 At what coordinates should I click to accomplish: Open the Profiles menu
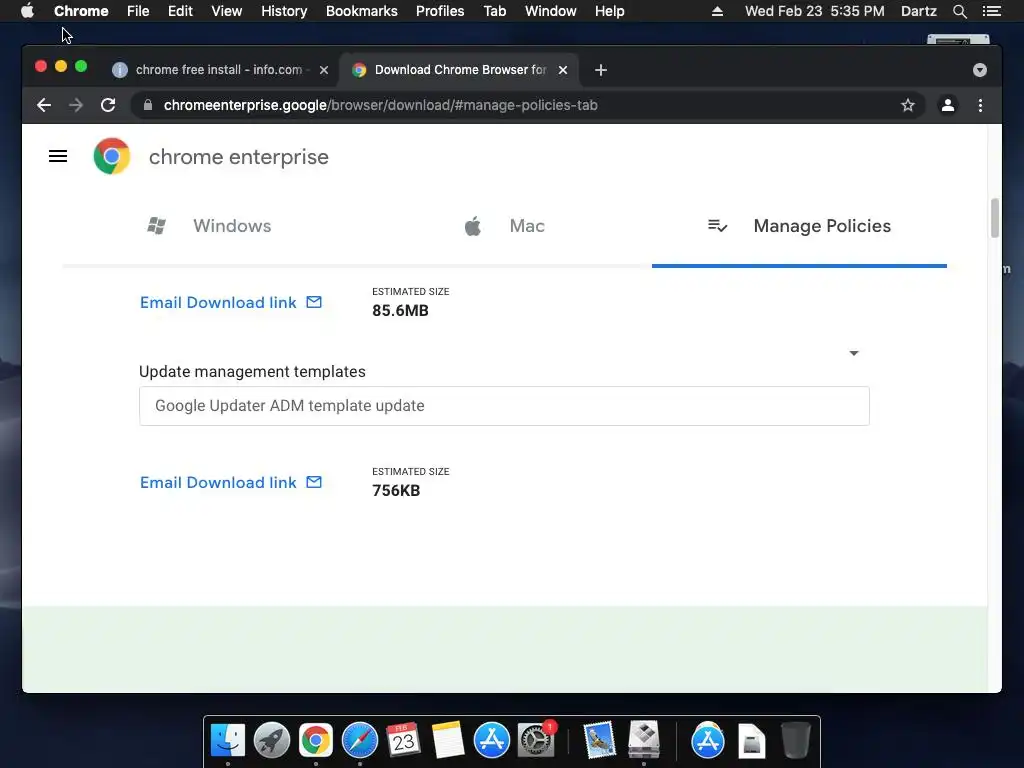click(440, 11)
